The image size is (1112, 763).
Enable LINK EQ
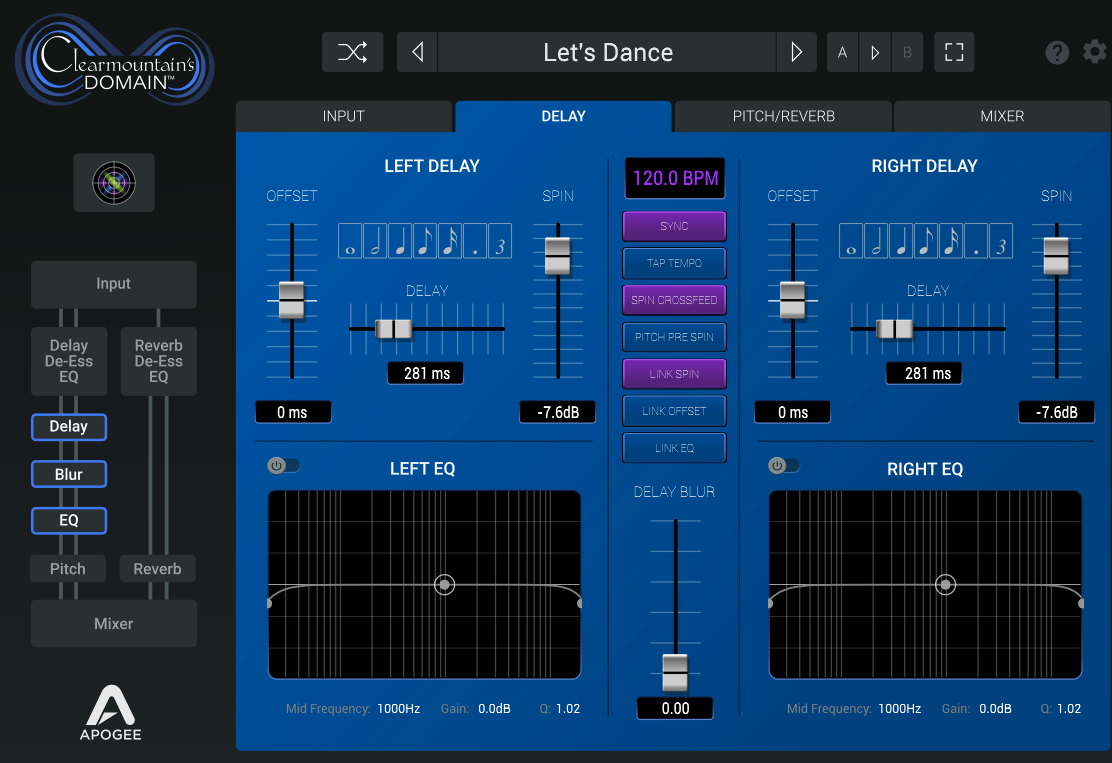[x=674, y=447]
